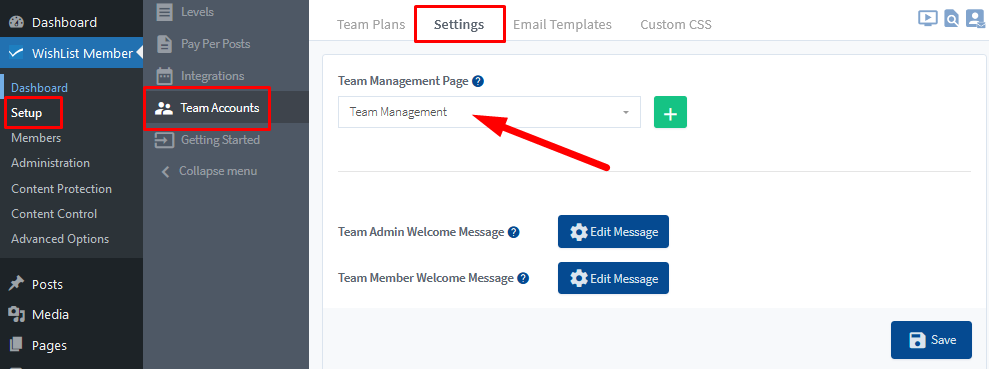Open the search icon at top right
The width and height of the screenshot is (989, 369).
coord(951,19)
